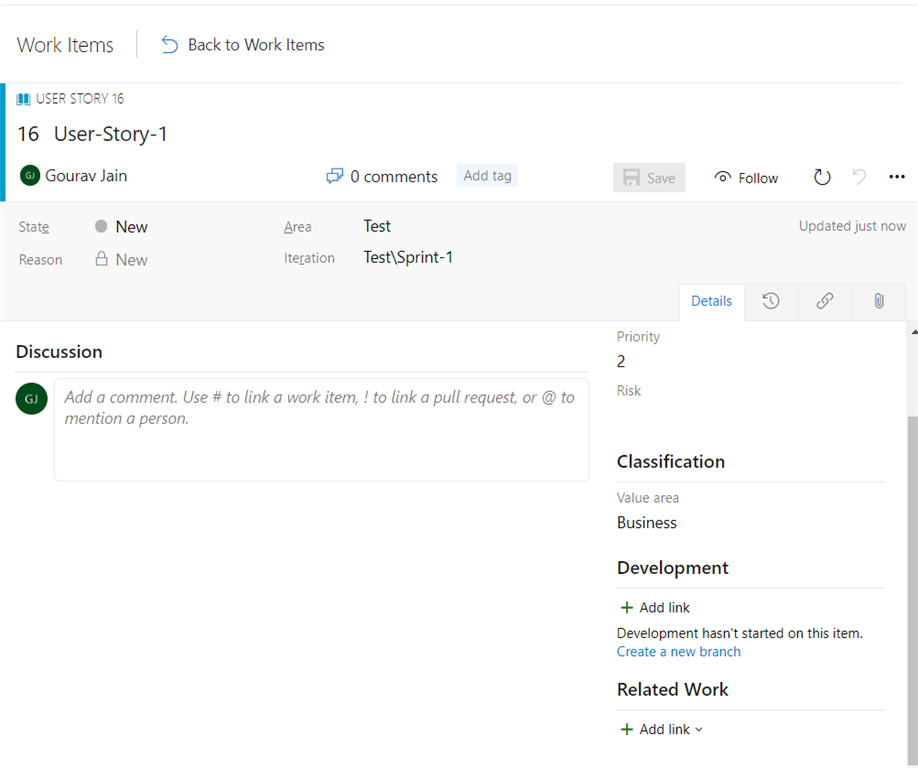The width and height of the screenshot is (918, 768).
Task: Open the Reason dropdown showing New
Action: click(130, 259)
